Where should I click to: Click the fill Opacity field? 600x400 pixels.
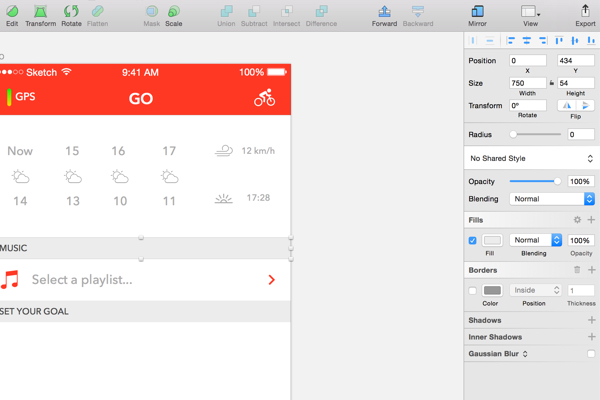pos(581,240)
